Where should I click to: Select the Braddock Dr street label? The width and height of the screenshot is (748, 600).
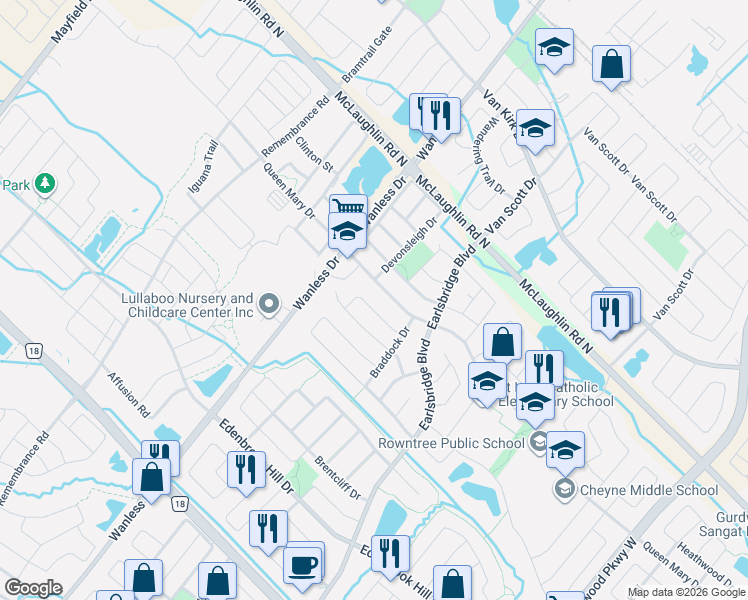pos(390,352)
